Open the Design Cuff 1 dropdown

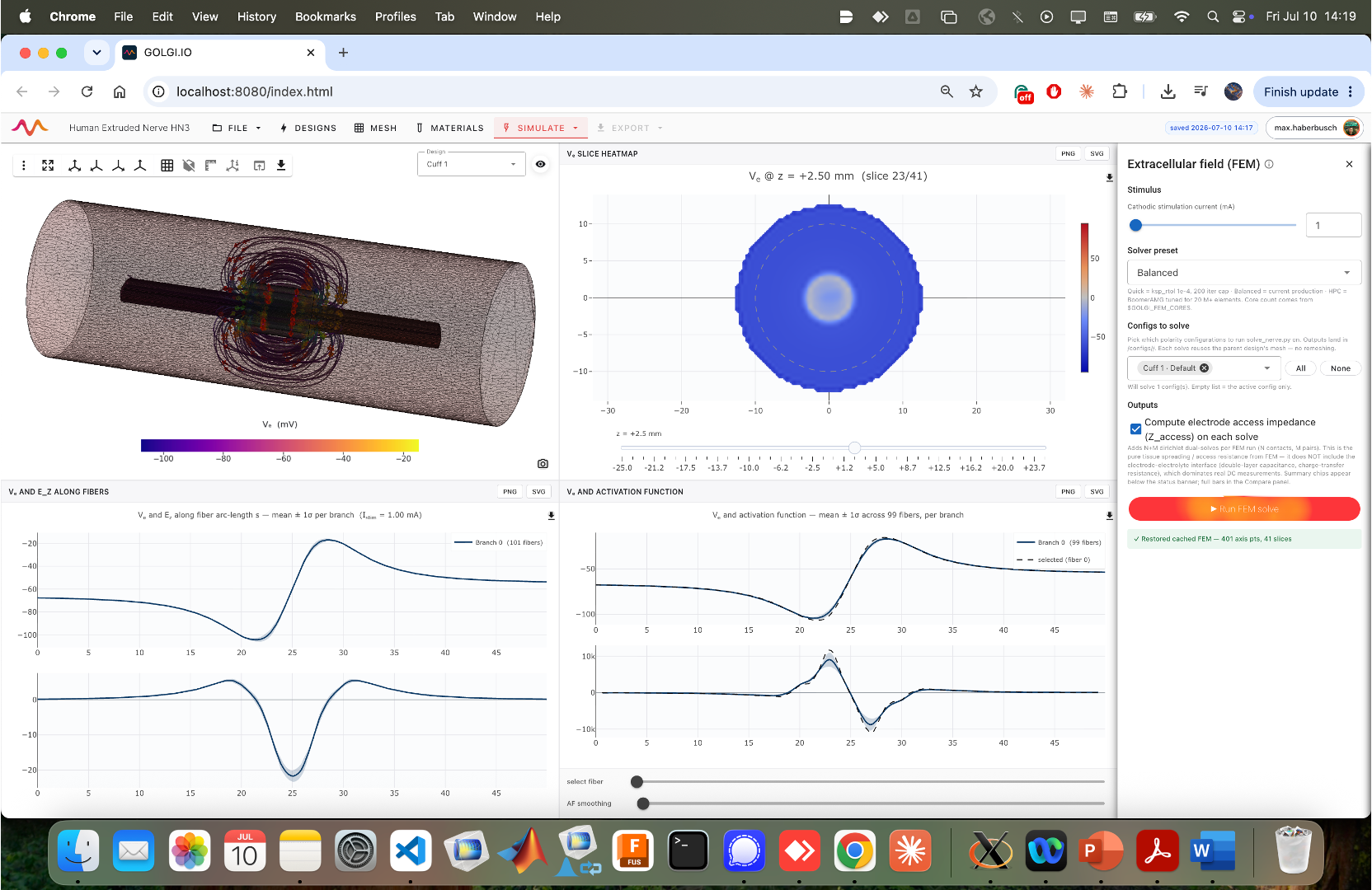click(x=471, y=164)
